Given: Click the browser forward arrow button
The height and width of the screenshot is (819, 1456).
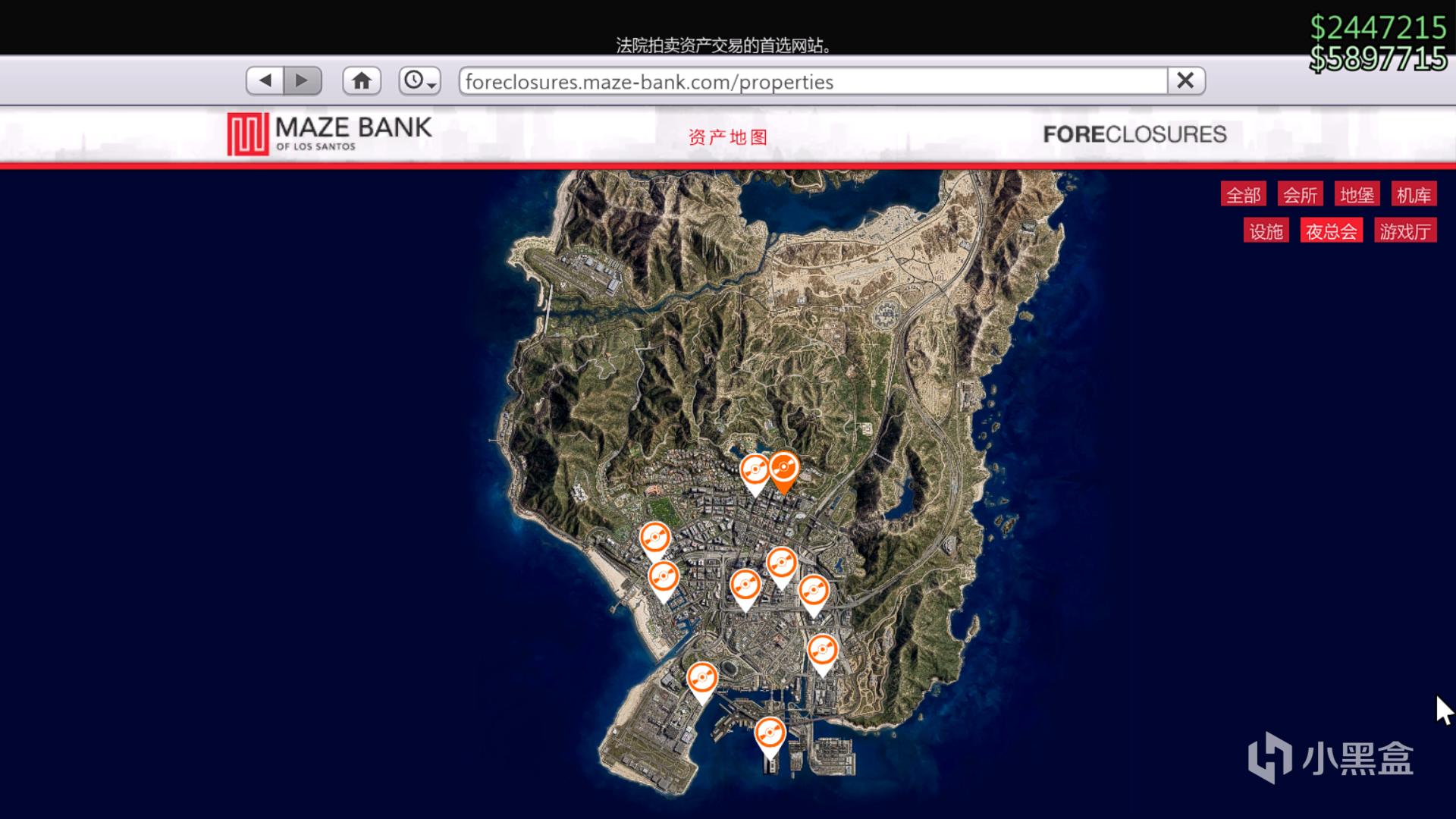Looking at the screenshot, I should pos(303,80).
